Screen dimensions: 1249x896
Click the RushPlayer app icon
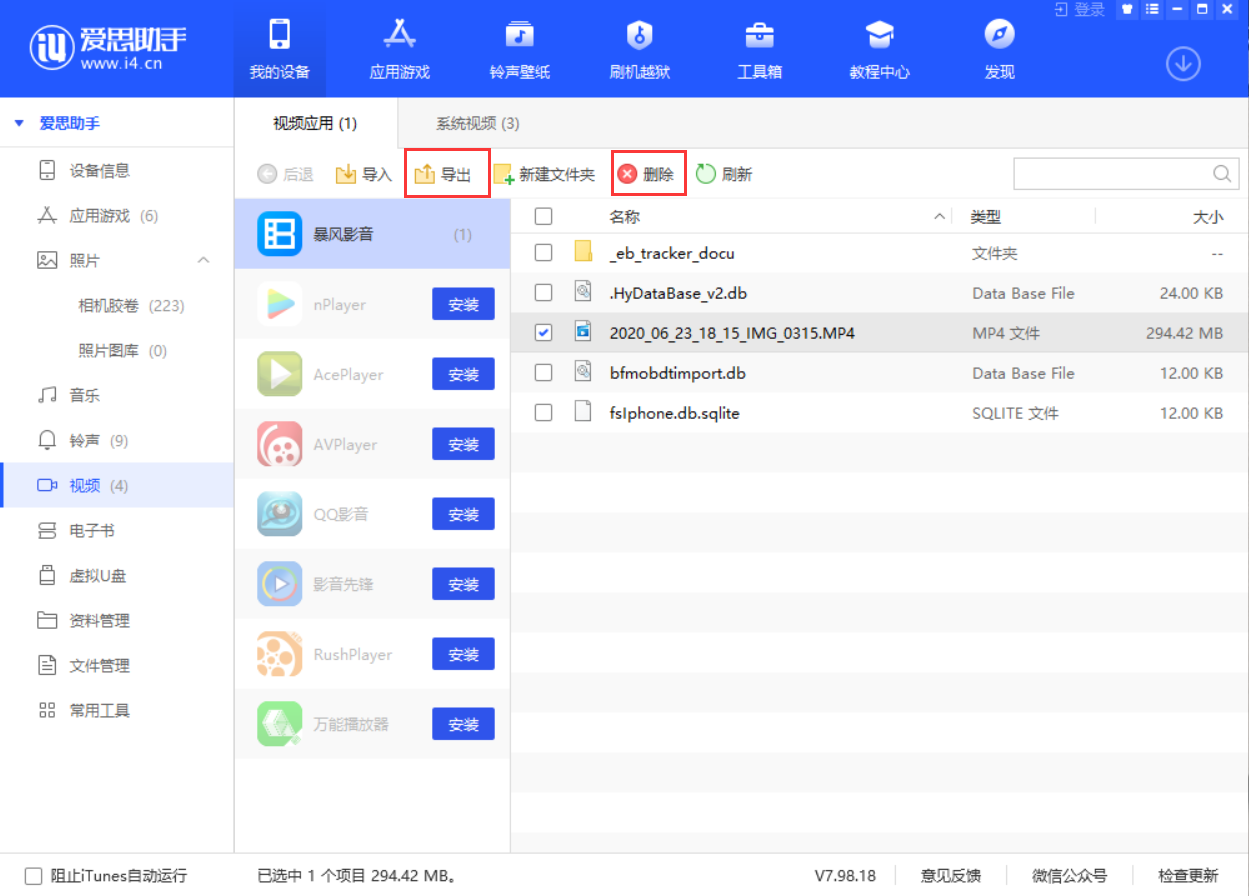[x=279, y=654]
